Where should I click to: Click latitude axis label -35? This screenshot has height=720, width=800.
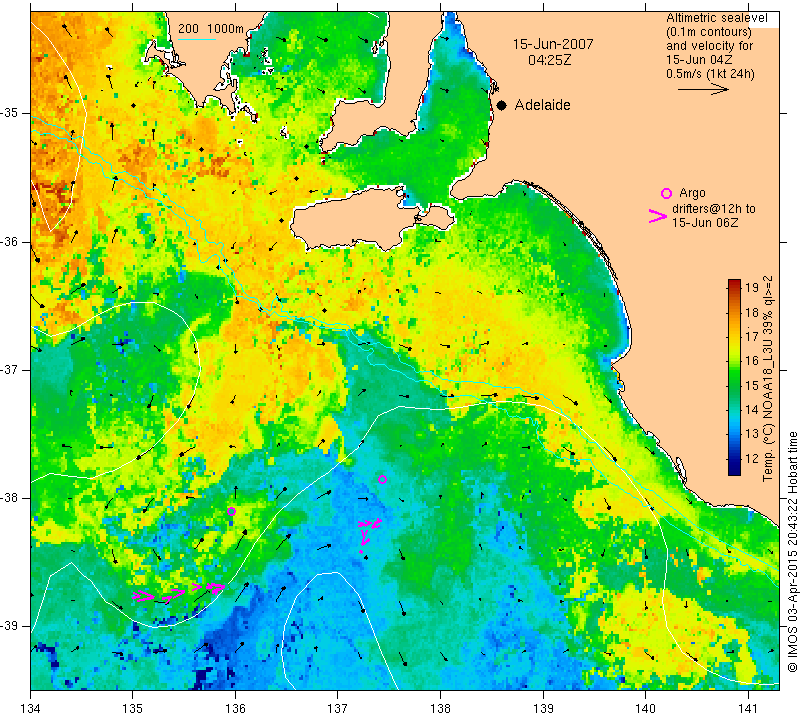[x=10, y=113]
